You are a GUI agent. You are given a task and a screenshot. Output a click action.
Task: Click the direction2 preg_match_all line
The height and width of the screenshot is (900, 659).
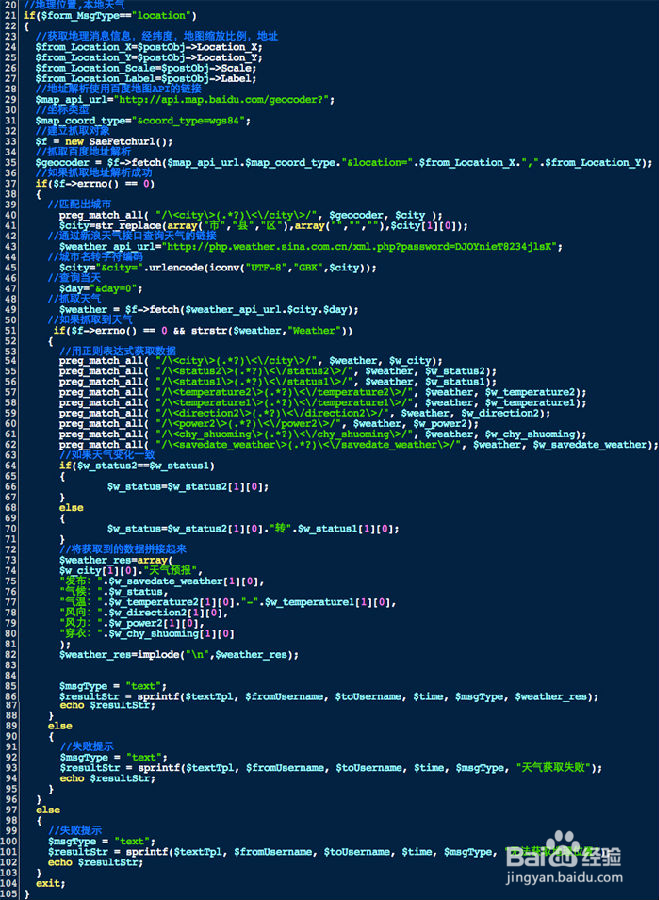pyautogui.click(x=305, y=413)
